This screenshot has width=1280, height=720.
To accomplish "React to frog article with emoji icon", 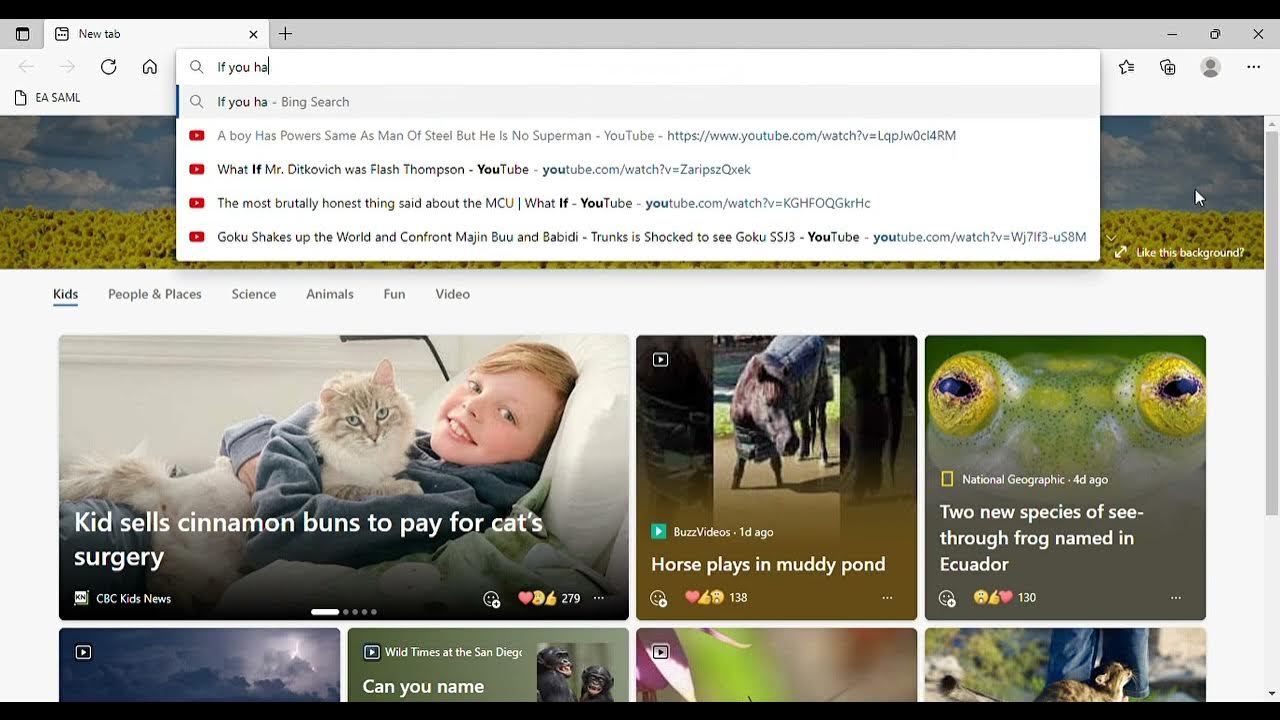I will 947,598.
